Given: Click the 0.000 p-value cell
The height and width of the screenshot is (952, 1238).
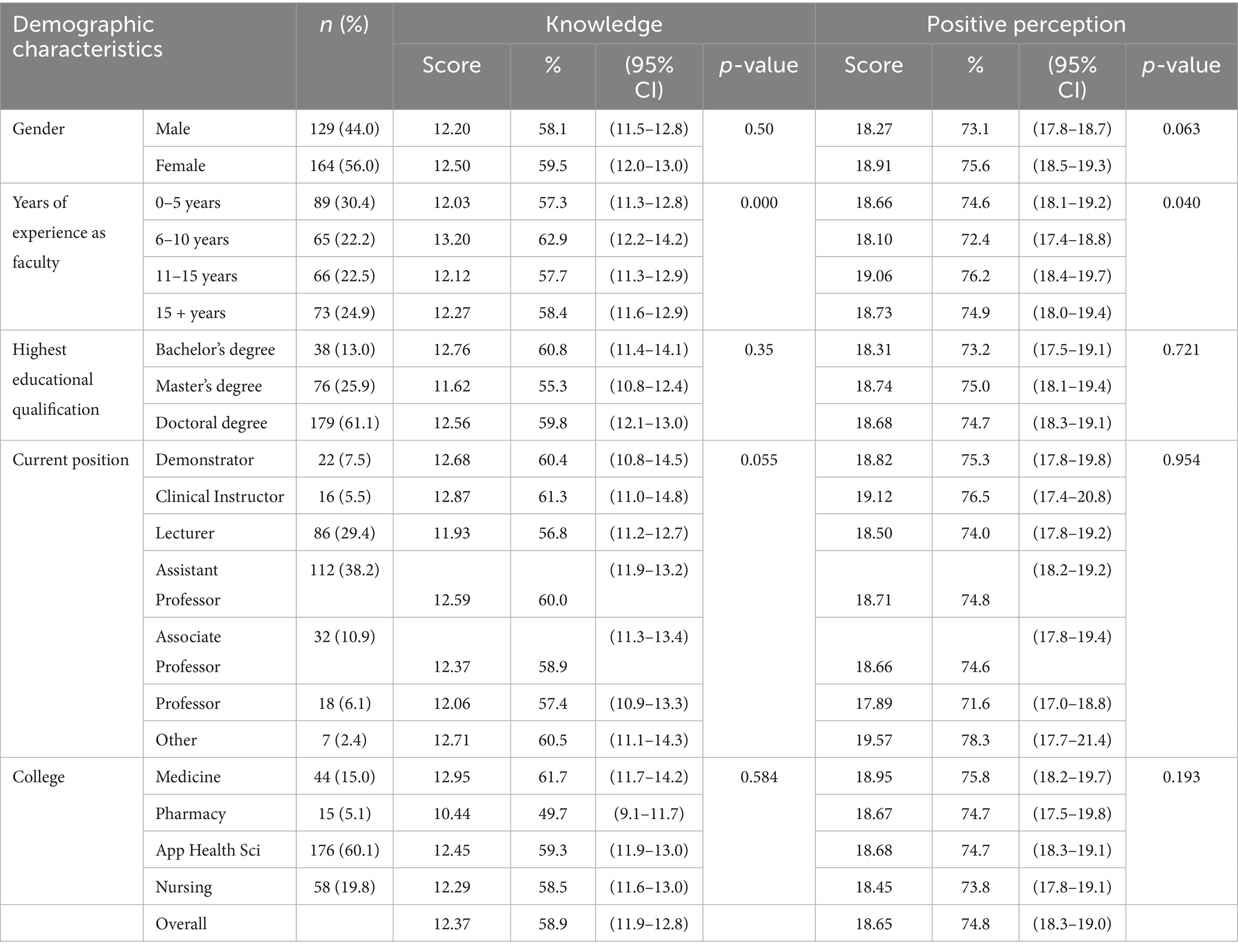Looking at the screenshot, I should (x=758, y=203).
